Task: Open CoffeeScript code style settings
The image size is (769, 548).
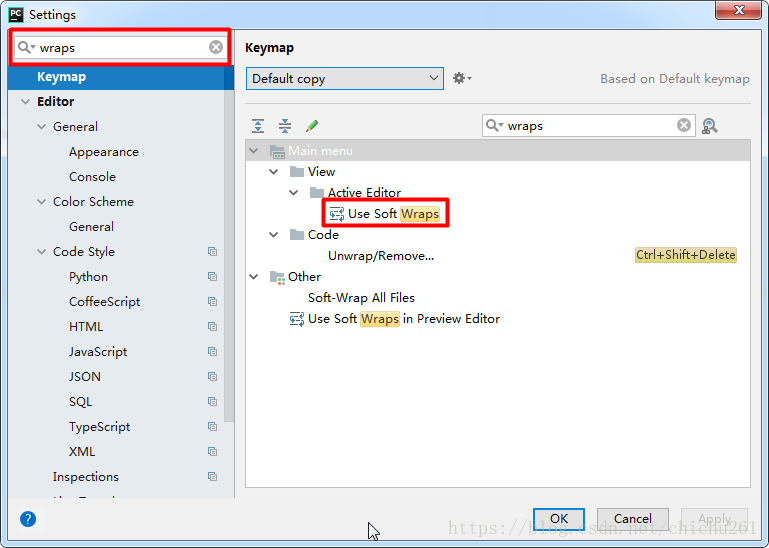Action: (x=104, y=302)
